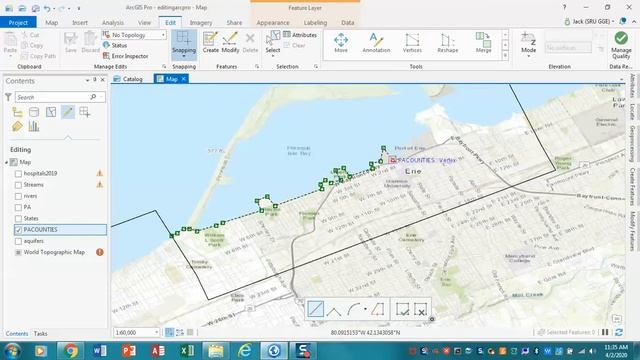Enable editing for PA layer
Viewport: 640px width, 360px height.
[x=18, y=207]
